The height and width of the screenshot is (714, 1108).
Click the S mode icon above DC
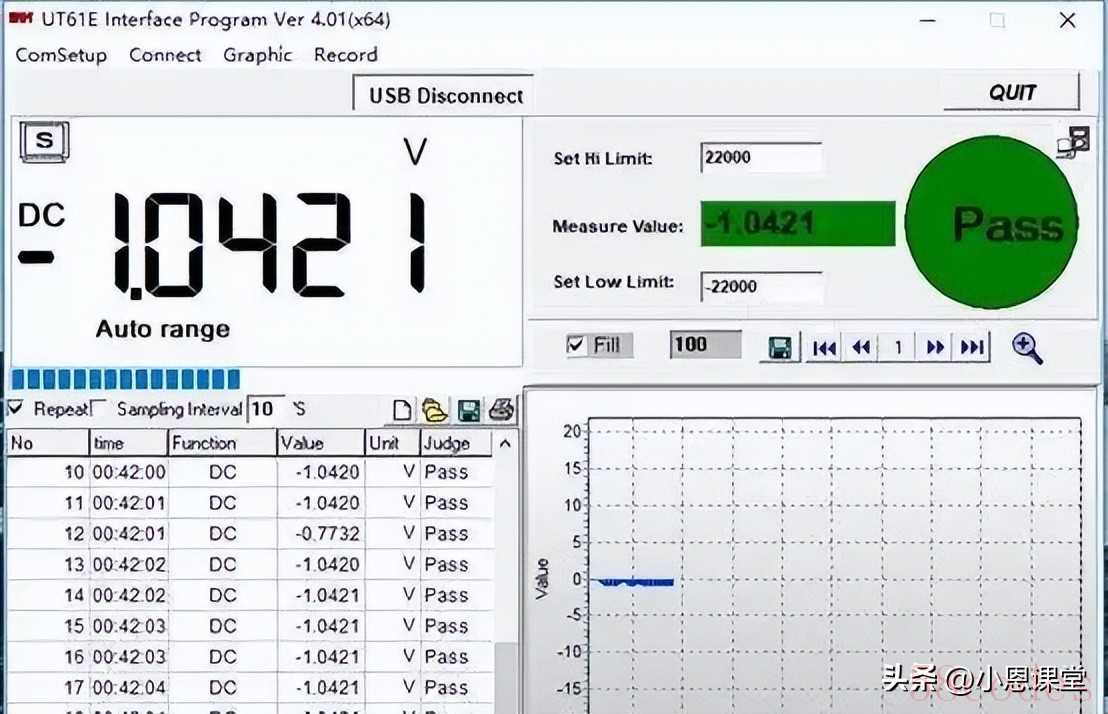(45, 141)
